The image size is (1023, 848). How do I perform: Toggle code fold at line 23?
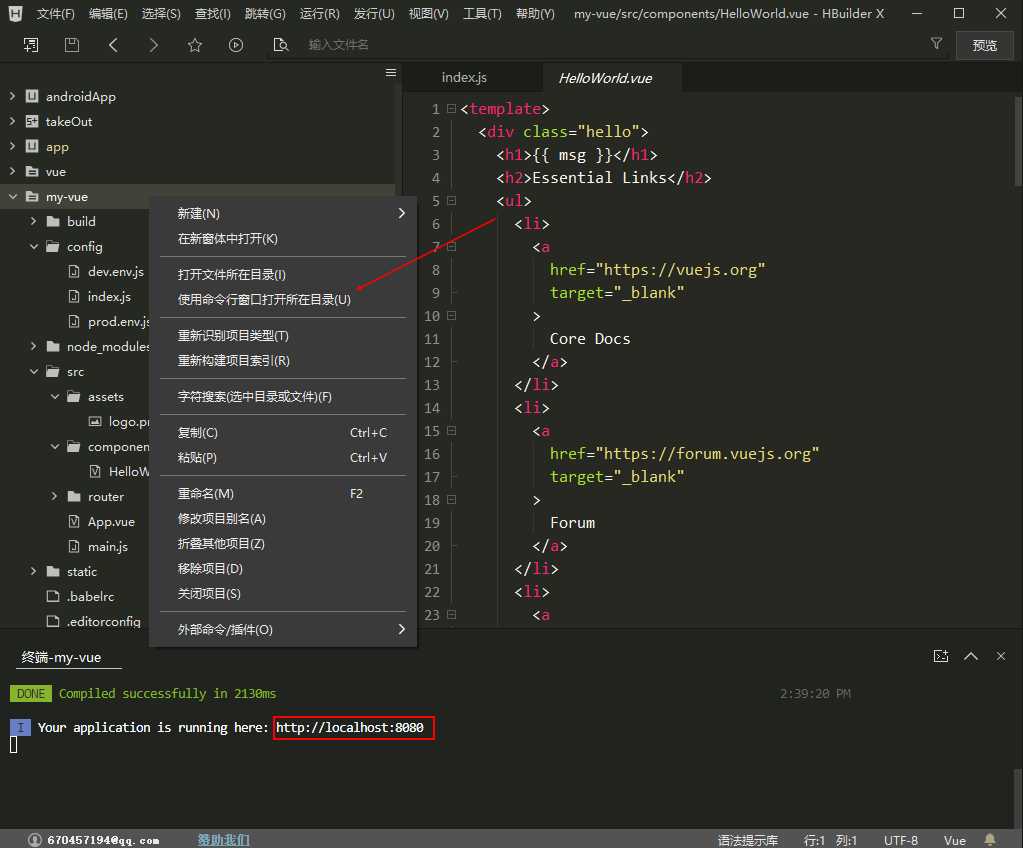[x=451, y=614]
